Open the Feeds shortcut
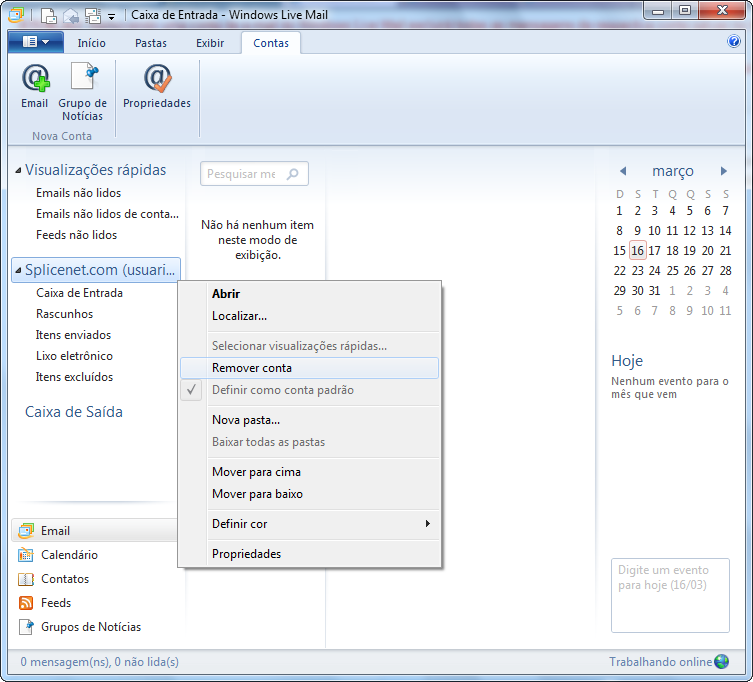The height and width of the screenshot is (682, 753). (x=44, y=603)
